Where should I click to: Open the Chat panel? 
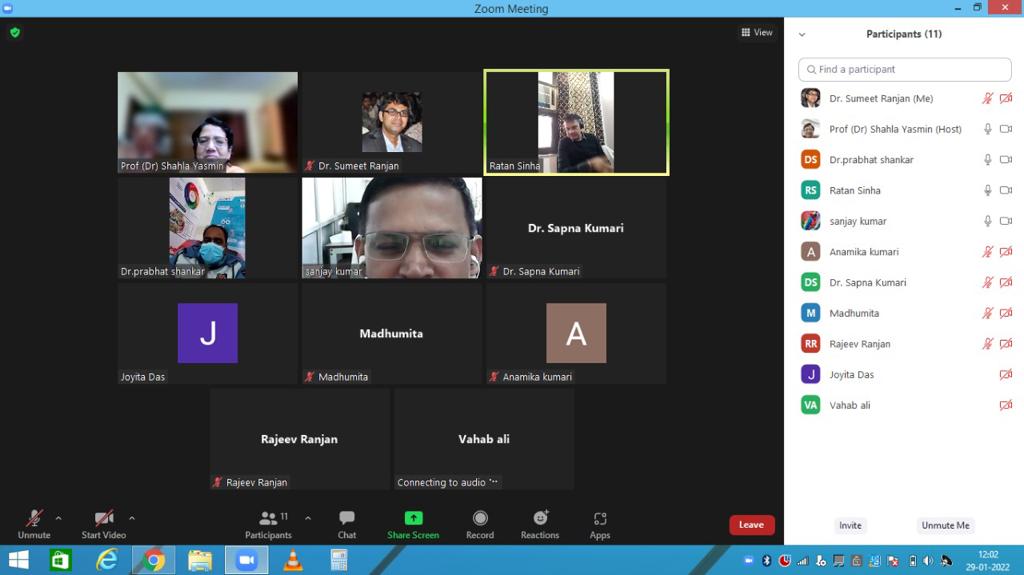click(x=347, y=523)
